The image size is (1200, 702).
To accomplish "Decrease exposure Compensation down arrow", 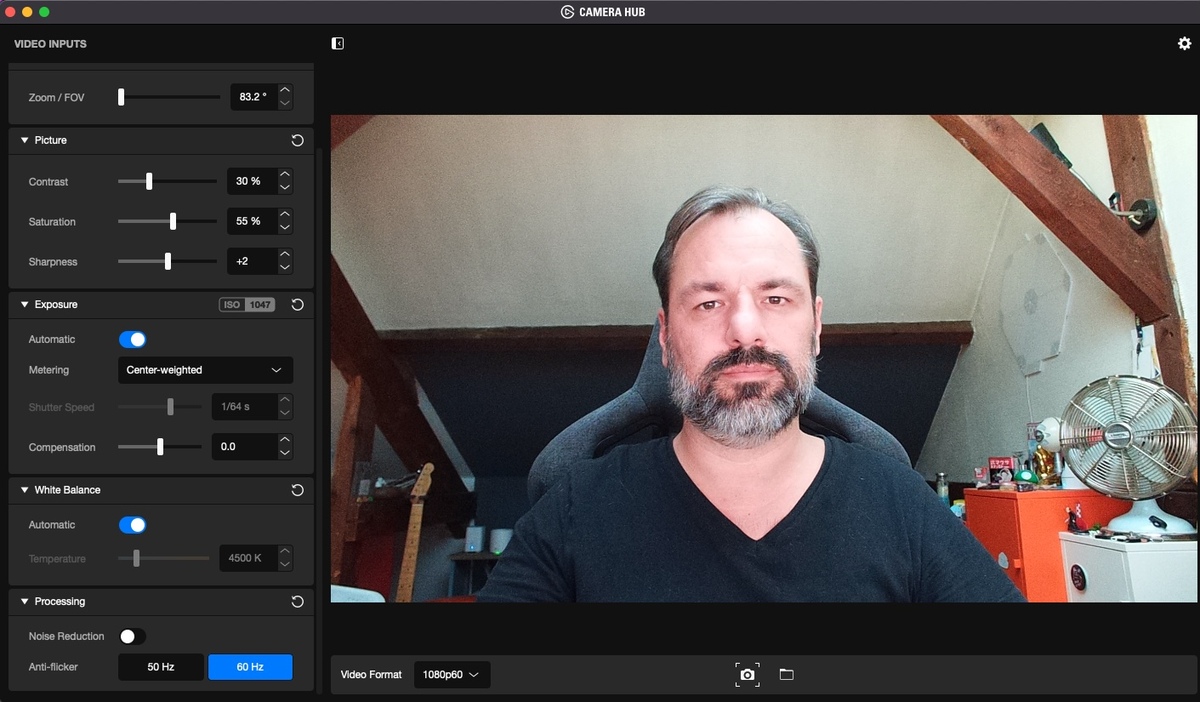I will (x=285, y=453).
